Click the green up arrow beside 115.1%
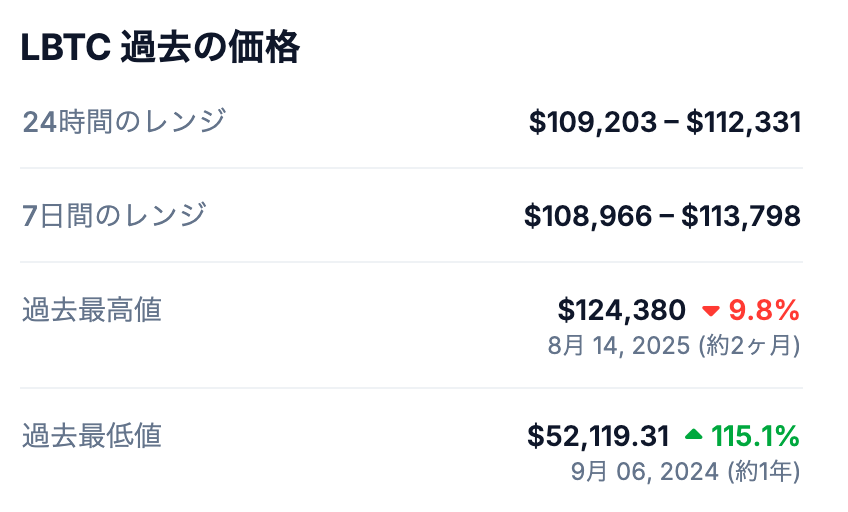 point(694,435)
